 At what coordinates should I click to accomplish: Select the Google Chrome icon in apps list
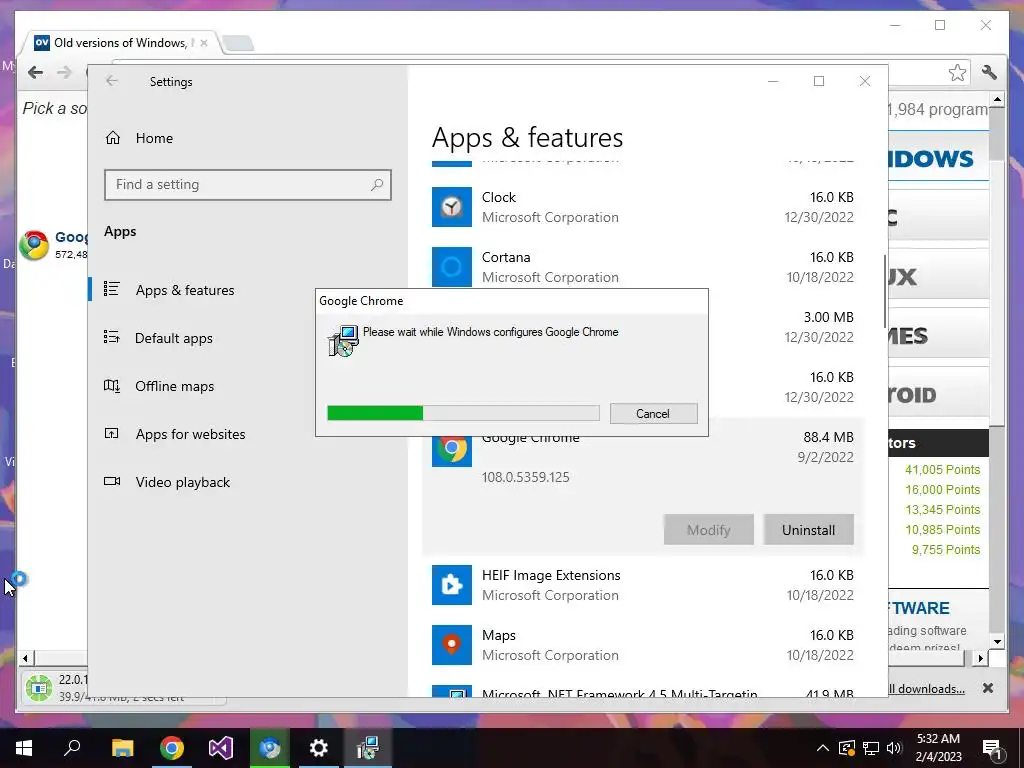451,449
